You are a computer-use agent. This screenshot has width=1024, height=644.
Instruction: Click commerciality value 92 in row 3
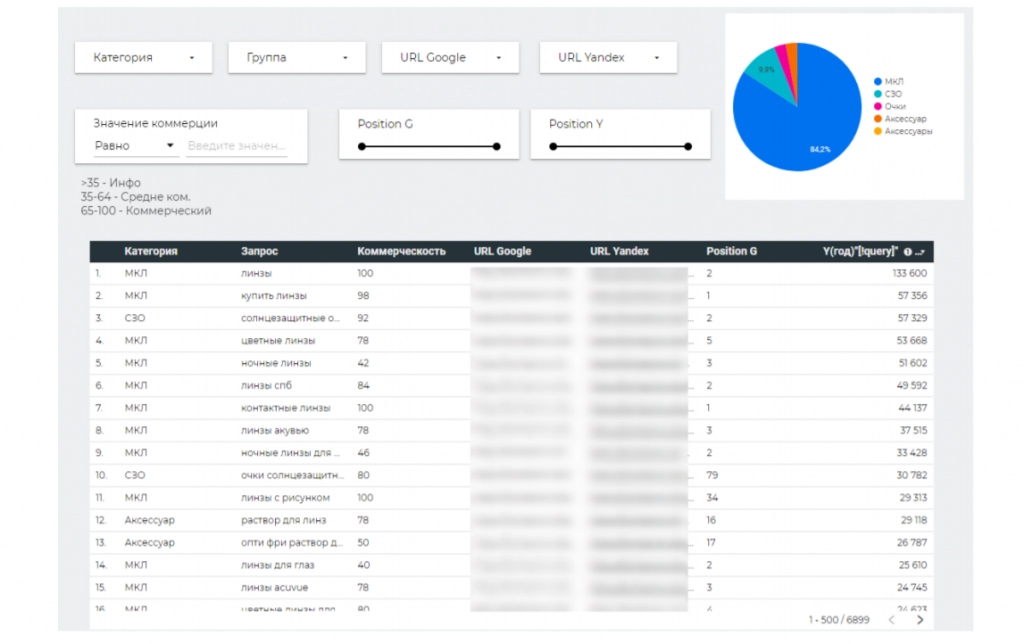pos(363,318)
